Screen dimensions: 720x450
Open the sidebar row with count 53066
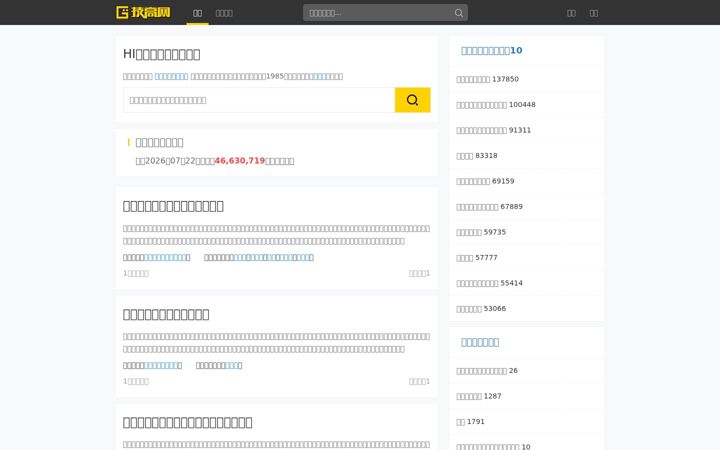click(x=526, y=309)
